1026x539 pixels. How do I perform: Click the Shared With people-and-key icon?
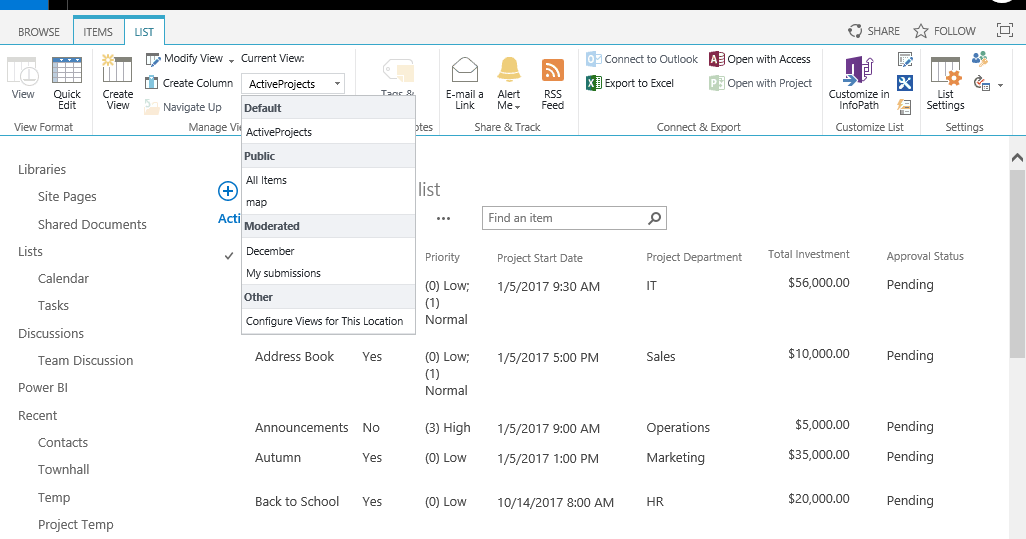tap(980, 59)
